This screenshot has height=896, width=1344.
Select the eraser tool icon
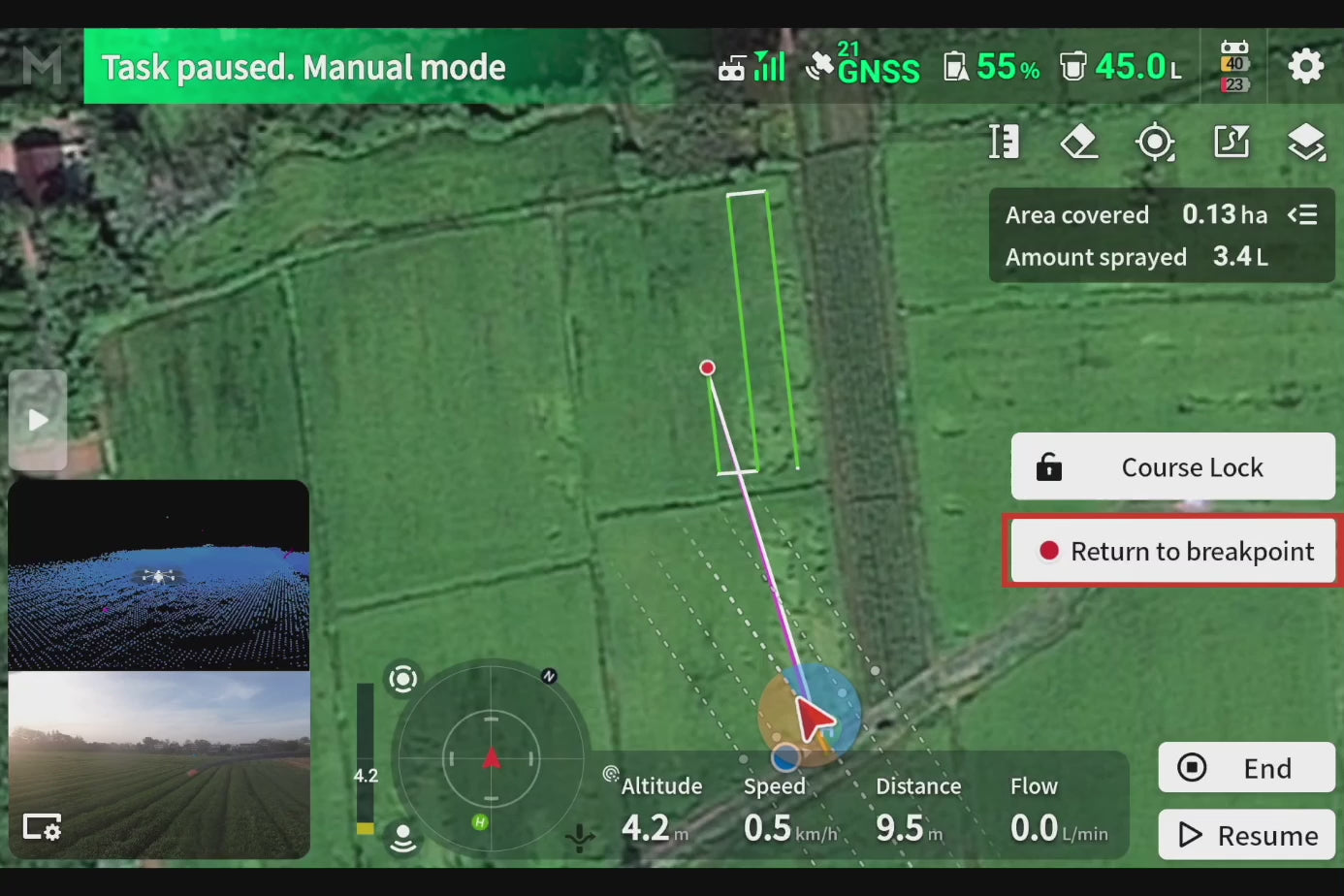pos(1078,143)
